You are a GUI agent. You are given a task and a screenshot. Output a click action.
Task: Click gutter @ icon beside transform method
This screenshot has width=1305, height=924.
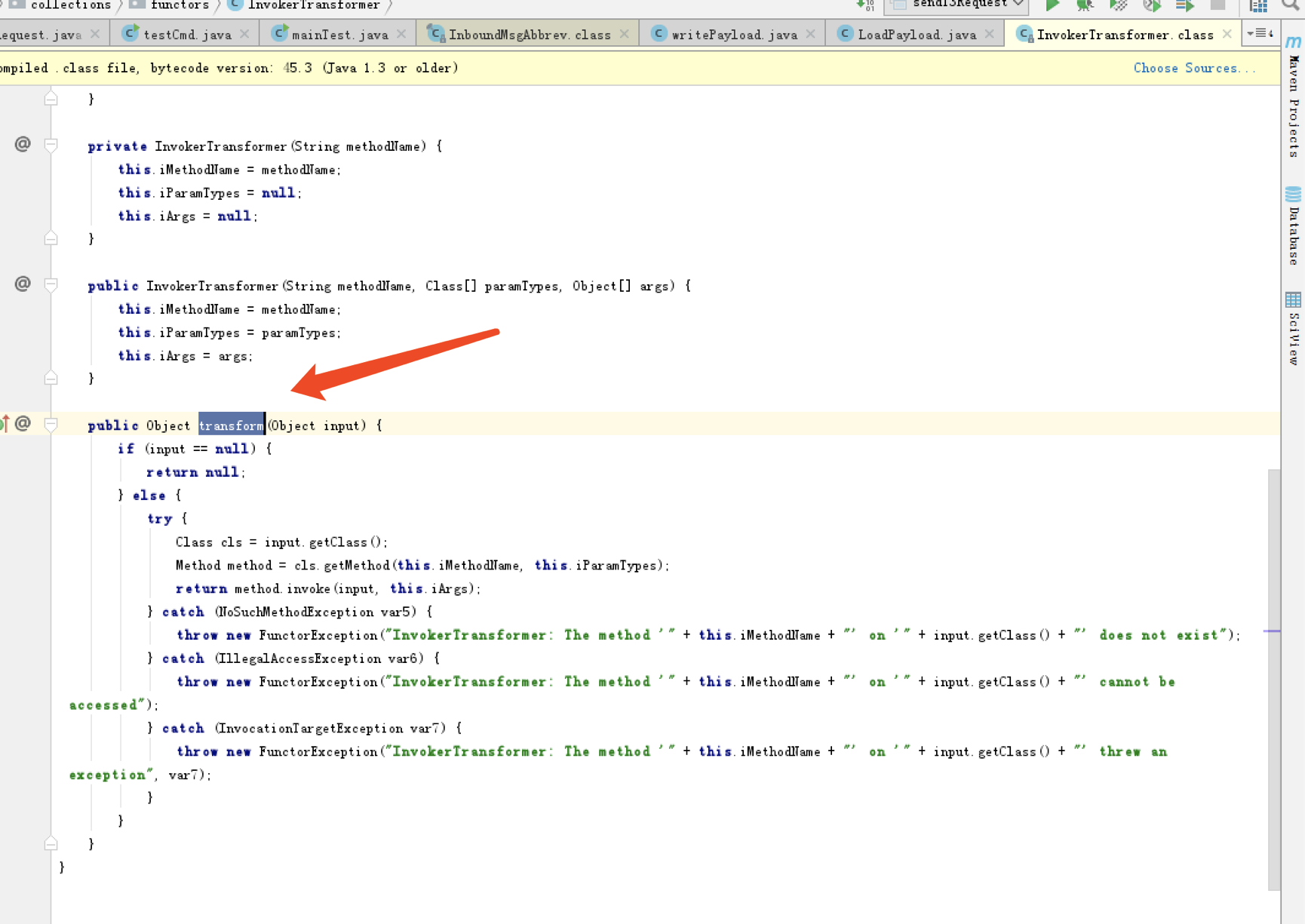pyautogui.click(x=23, y=423)
